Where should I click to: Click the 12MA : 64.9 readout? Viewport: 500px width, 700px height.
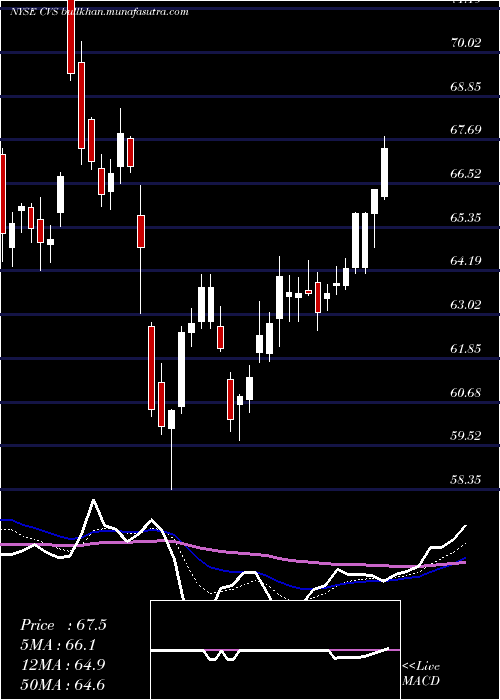click(x=63, y=665)
